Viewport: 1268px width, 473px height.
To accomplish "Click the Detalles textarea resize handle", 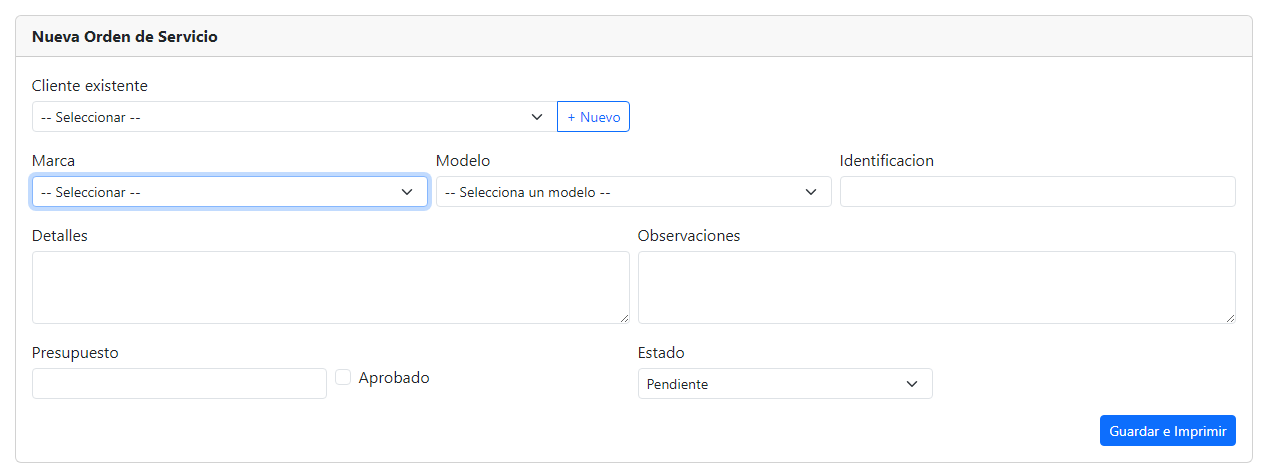I will click(624, 318).
